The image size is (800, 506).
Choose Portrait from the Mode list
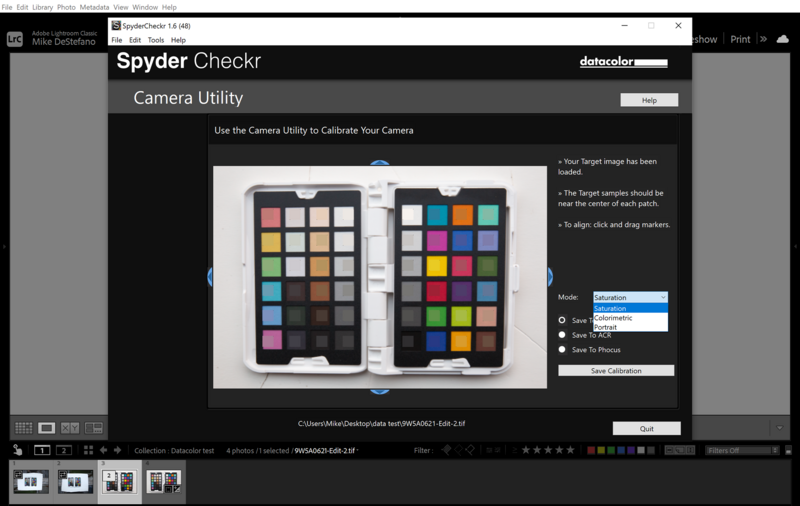tap(630, 327)
